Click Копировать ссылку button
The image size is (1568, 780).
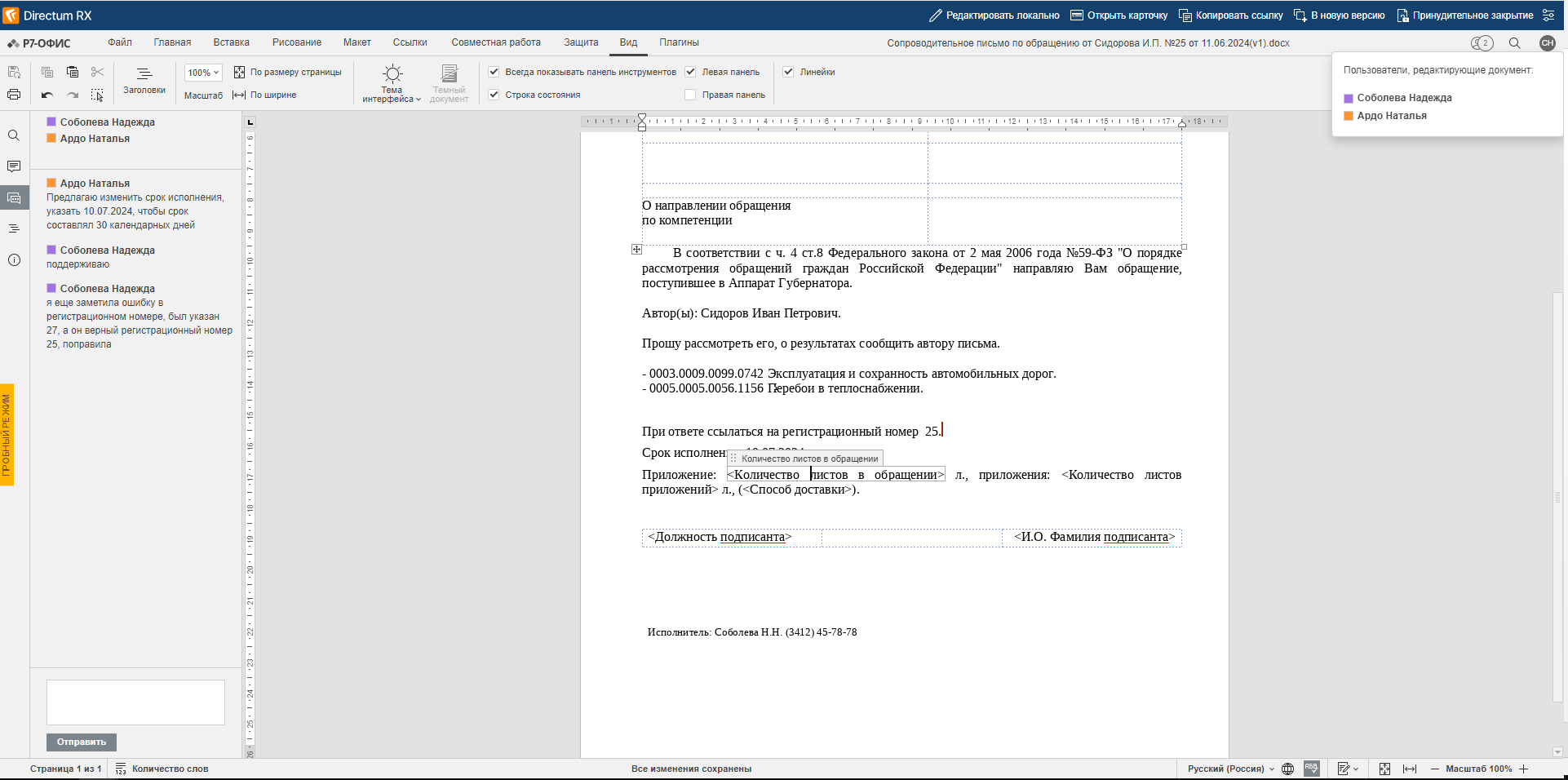[x=1230, y=16]
